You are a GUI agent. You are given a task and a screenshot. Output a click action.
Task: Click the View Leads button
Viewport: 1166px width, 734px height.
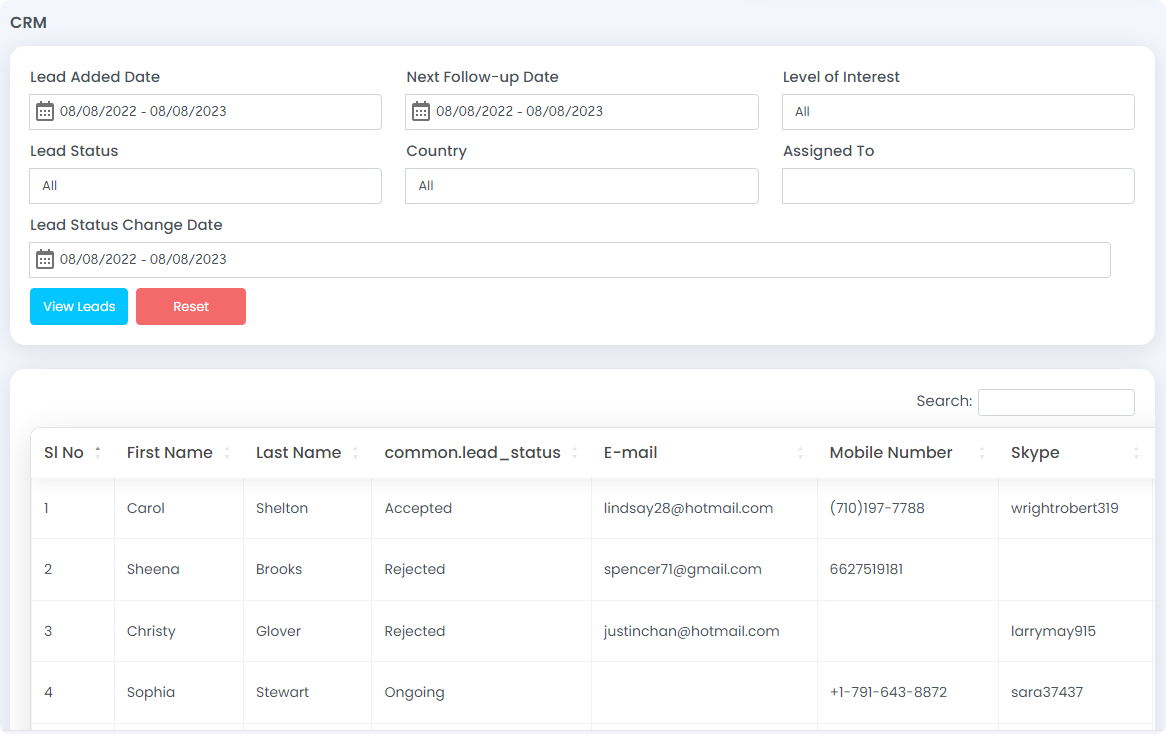(79, 306)
